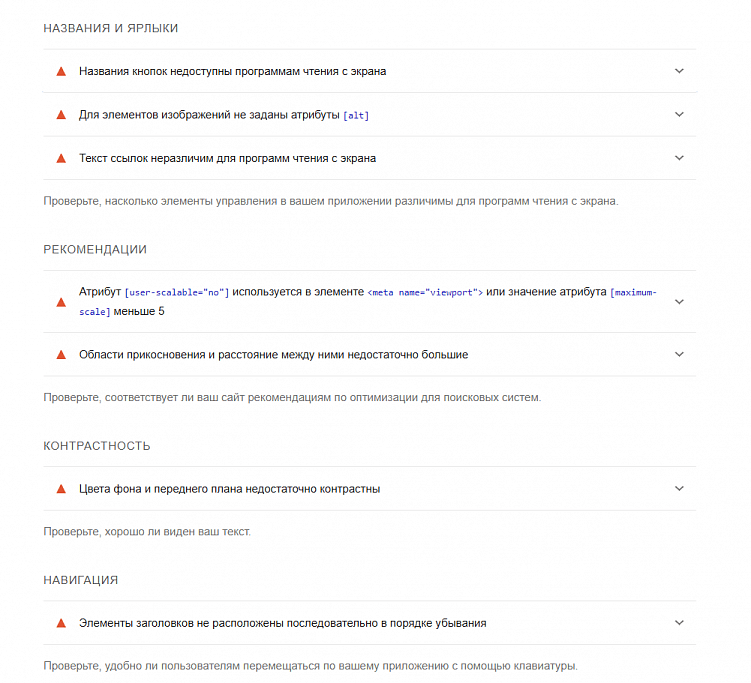Expand background and foreground contrast audit chevron

click(x=679, y=488)
